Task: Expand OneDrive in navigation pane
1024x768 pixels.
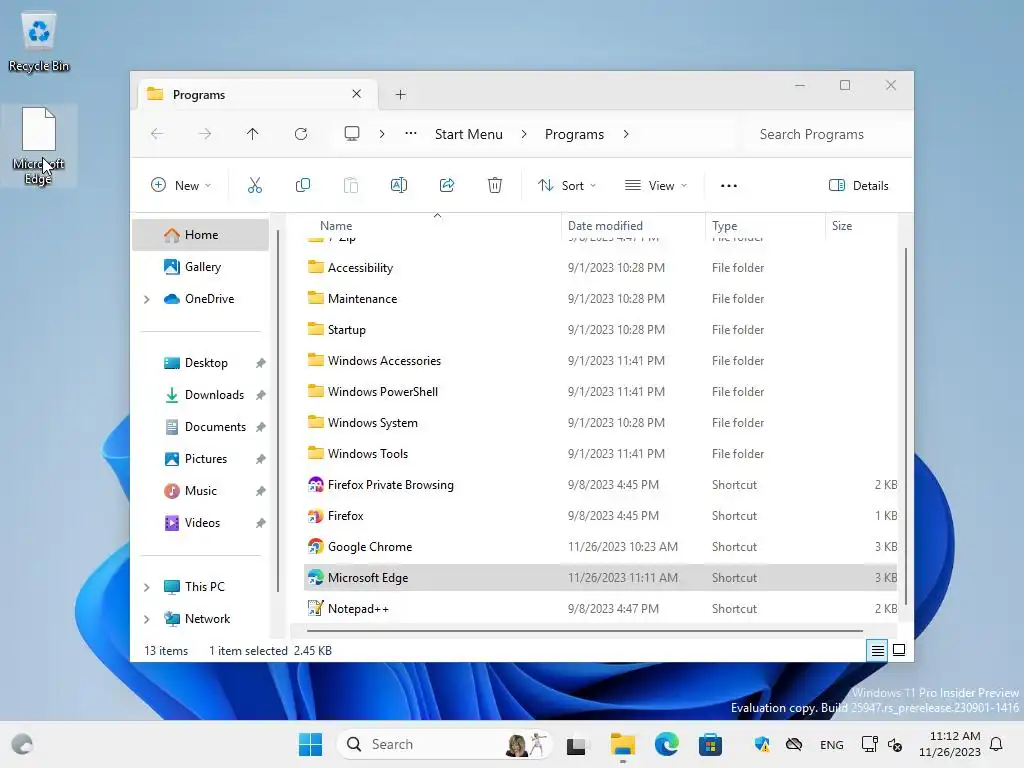Action: click(x=147, y=299)
